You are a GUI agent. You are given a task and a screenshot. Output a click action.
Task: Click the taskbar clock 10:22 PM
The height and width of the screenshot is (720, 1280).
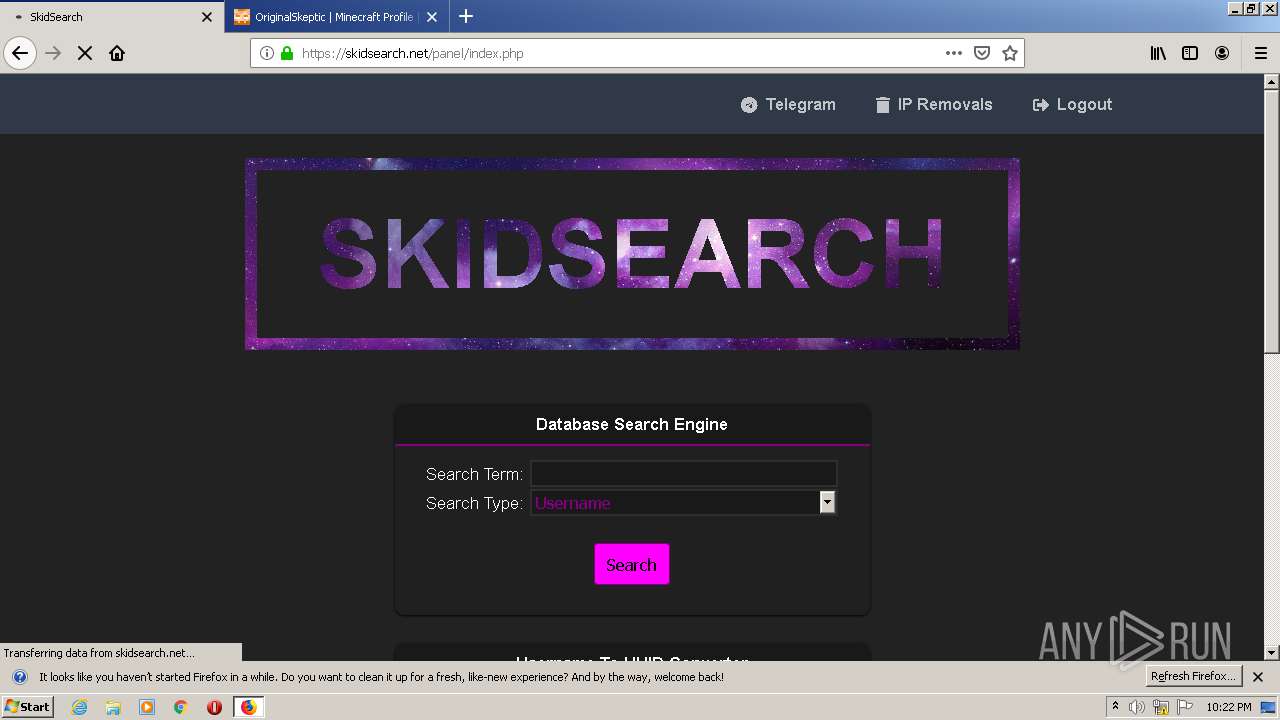(x=1229, y=707)
